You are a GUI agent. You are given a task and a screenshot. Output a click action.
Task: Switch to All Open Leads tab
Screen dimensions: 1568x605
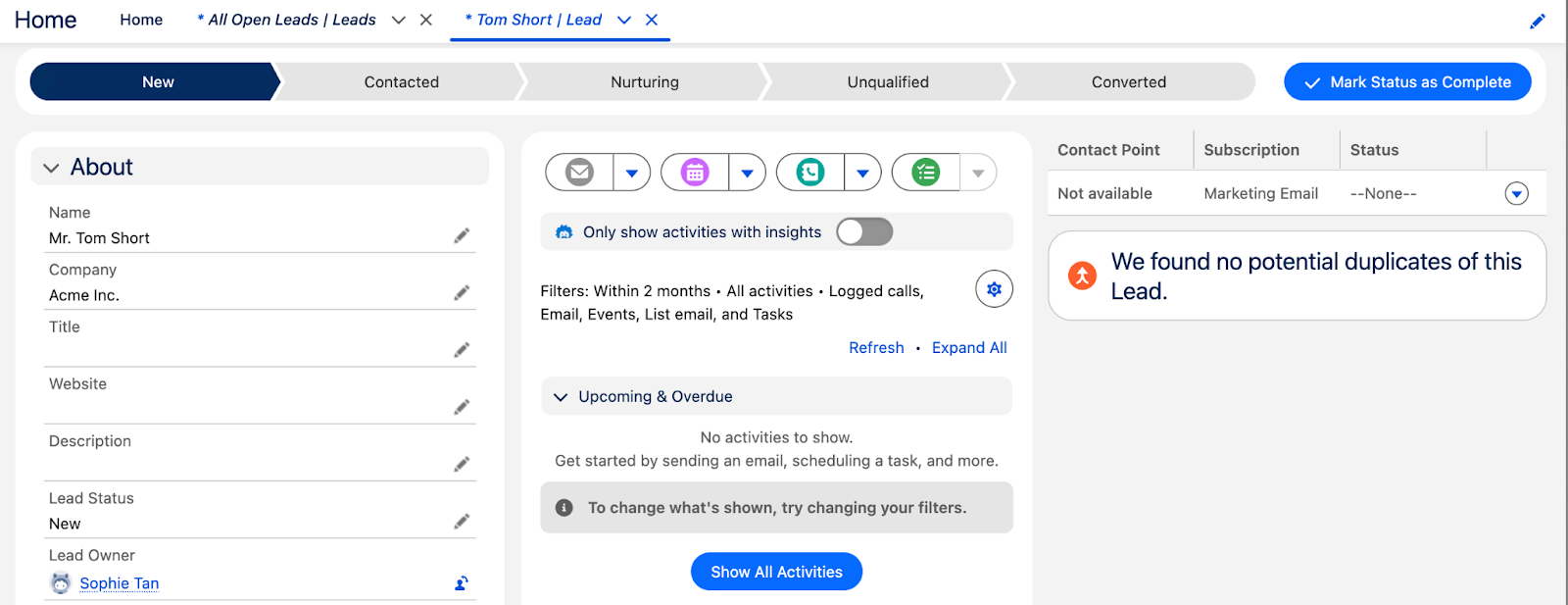[x=286, y=20]
